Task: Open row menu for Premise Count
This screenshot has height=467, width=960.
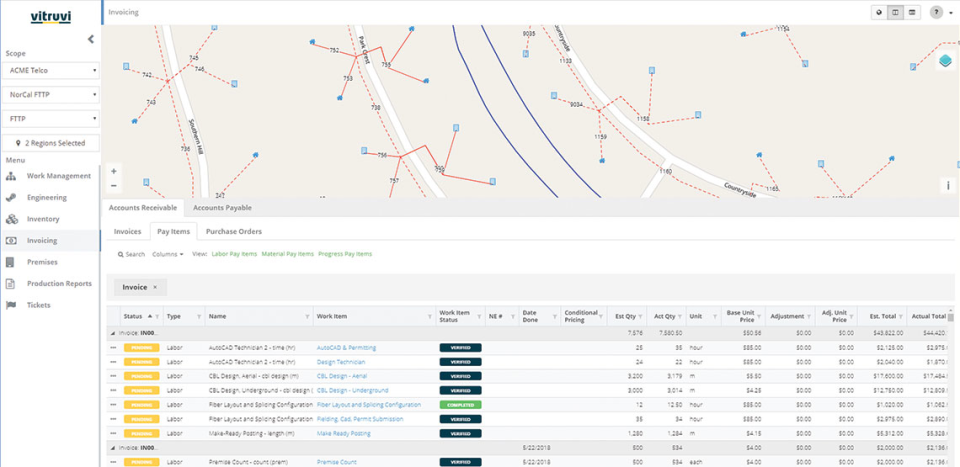Action: [113, 462]
